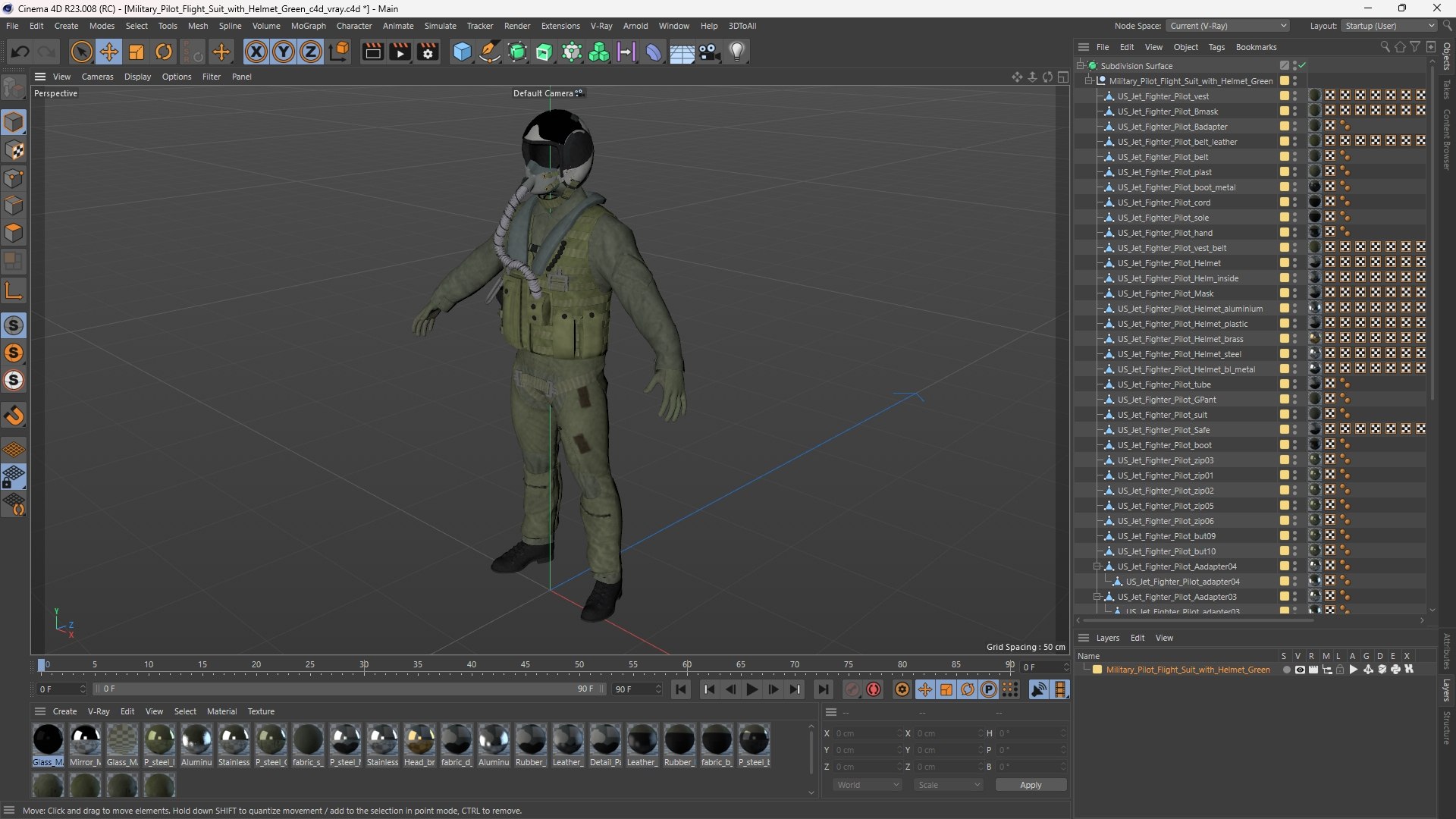1456x819 pixels.
Task: Click frame 45 on timeline ruler
Action: [x=526, y=665]
